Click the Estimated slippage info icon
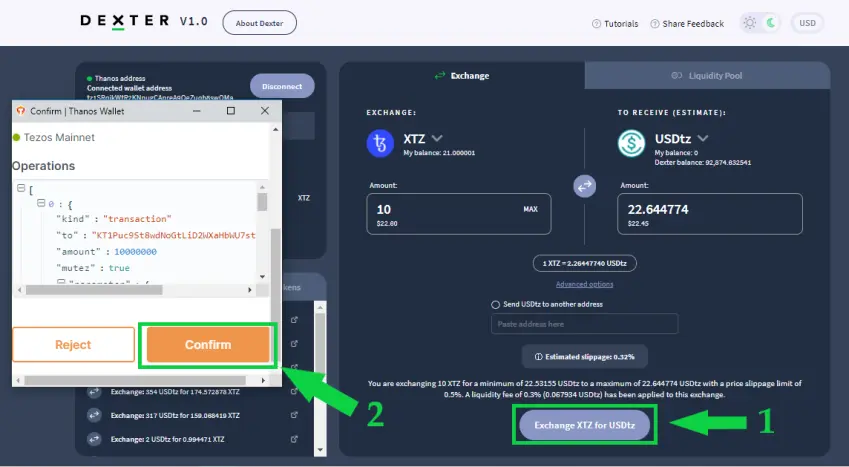This screenshot has width=849, height=467. pyautogui.click(x=538, y=357)
